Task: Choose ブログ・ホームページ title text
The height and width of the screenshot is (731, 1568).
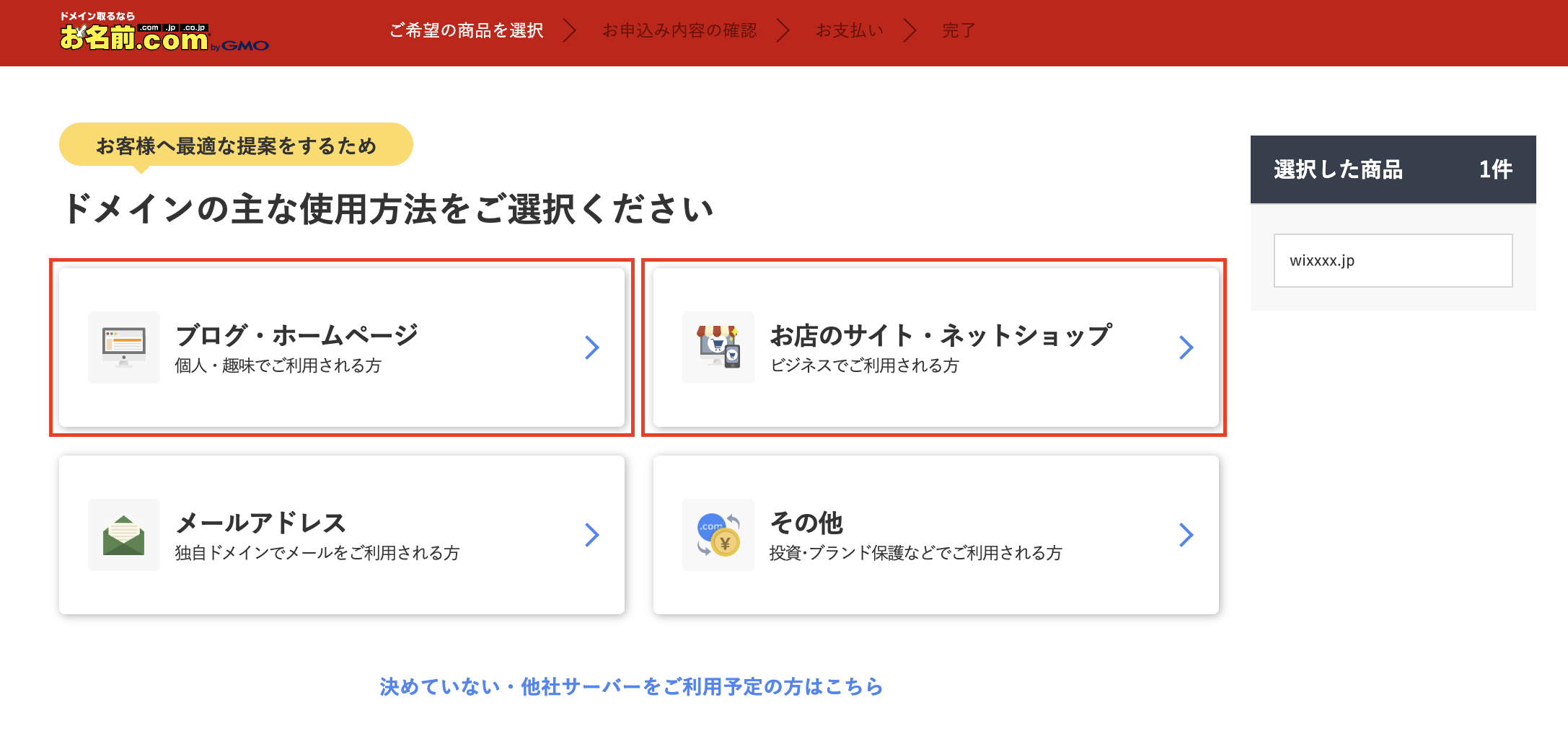Action: point(296,335)
